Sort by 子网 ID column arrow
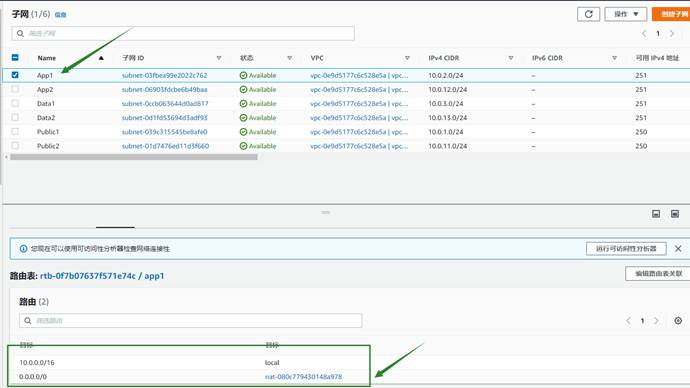 tap(219, 58)
